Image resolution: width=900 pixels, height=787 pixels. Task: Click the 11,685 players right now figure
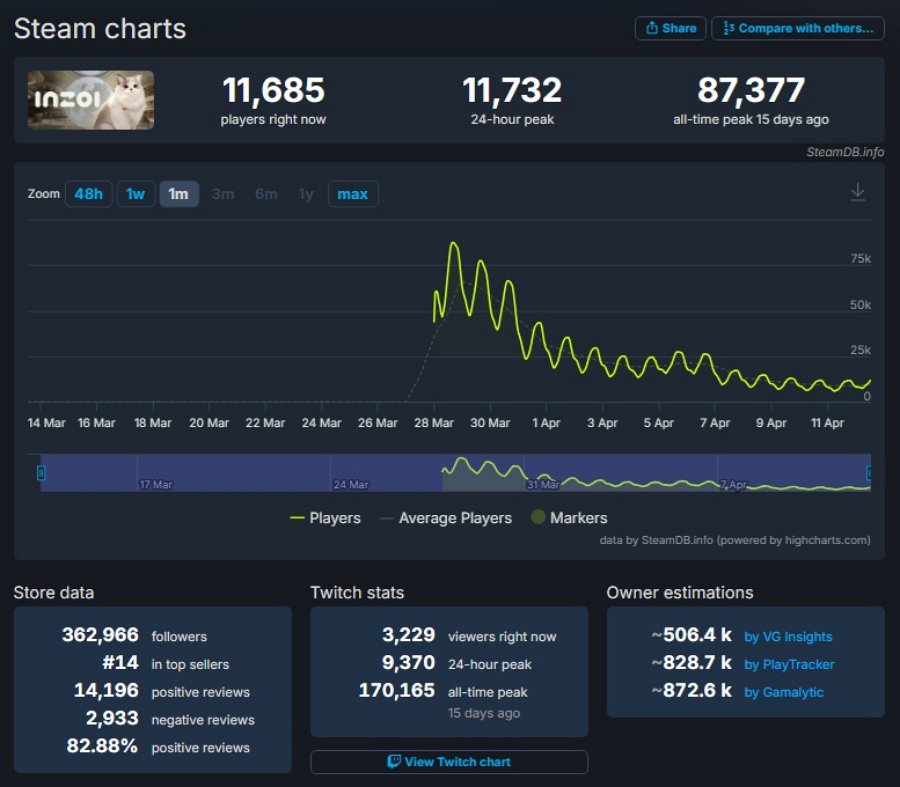pyautogui.click(x=273, y=90)
